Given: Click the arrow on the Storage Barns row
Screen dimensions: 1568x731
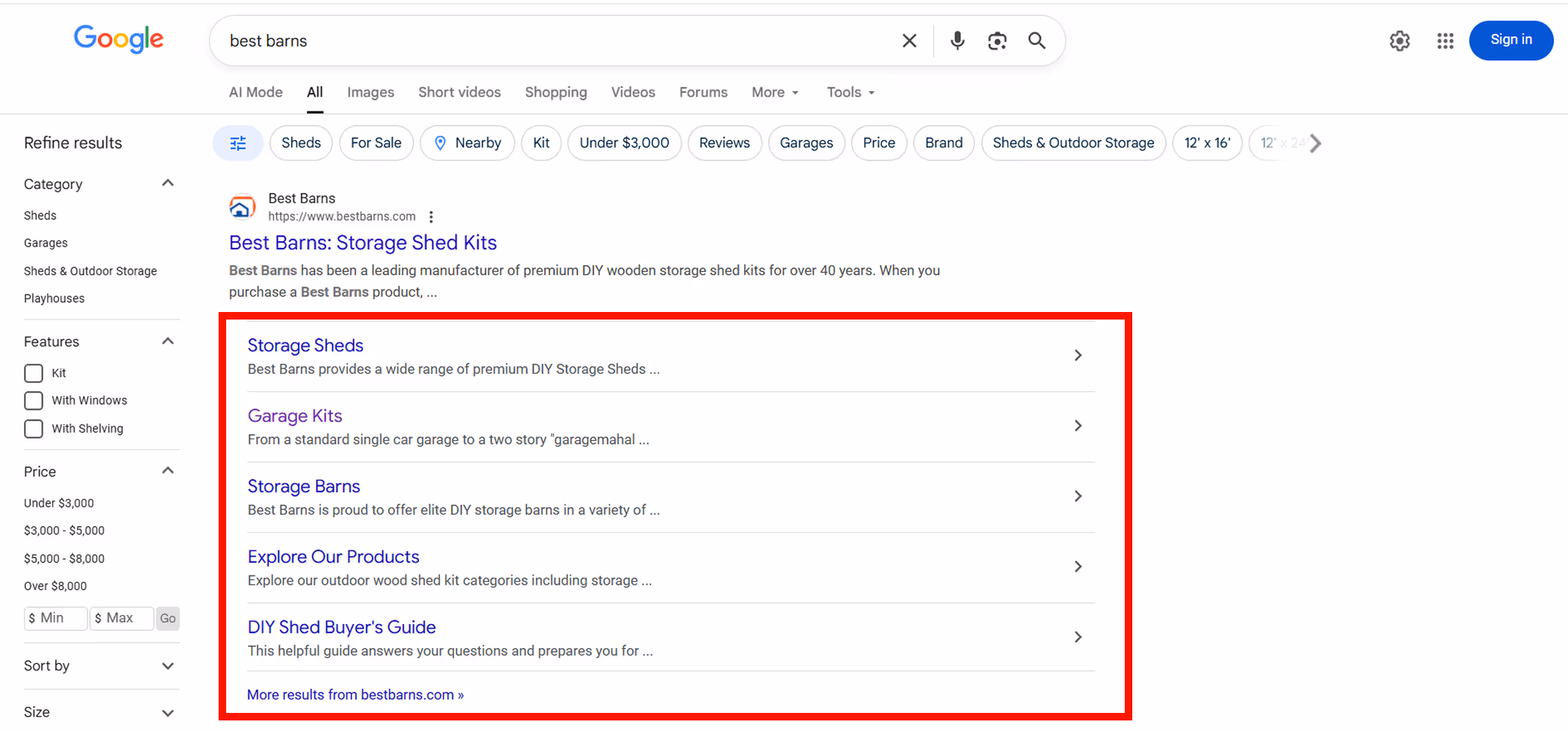Looking at the screenshot, I should coord(1078,496).
